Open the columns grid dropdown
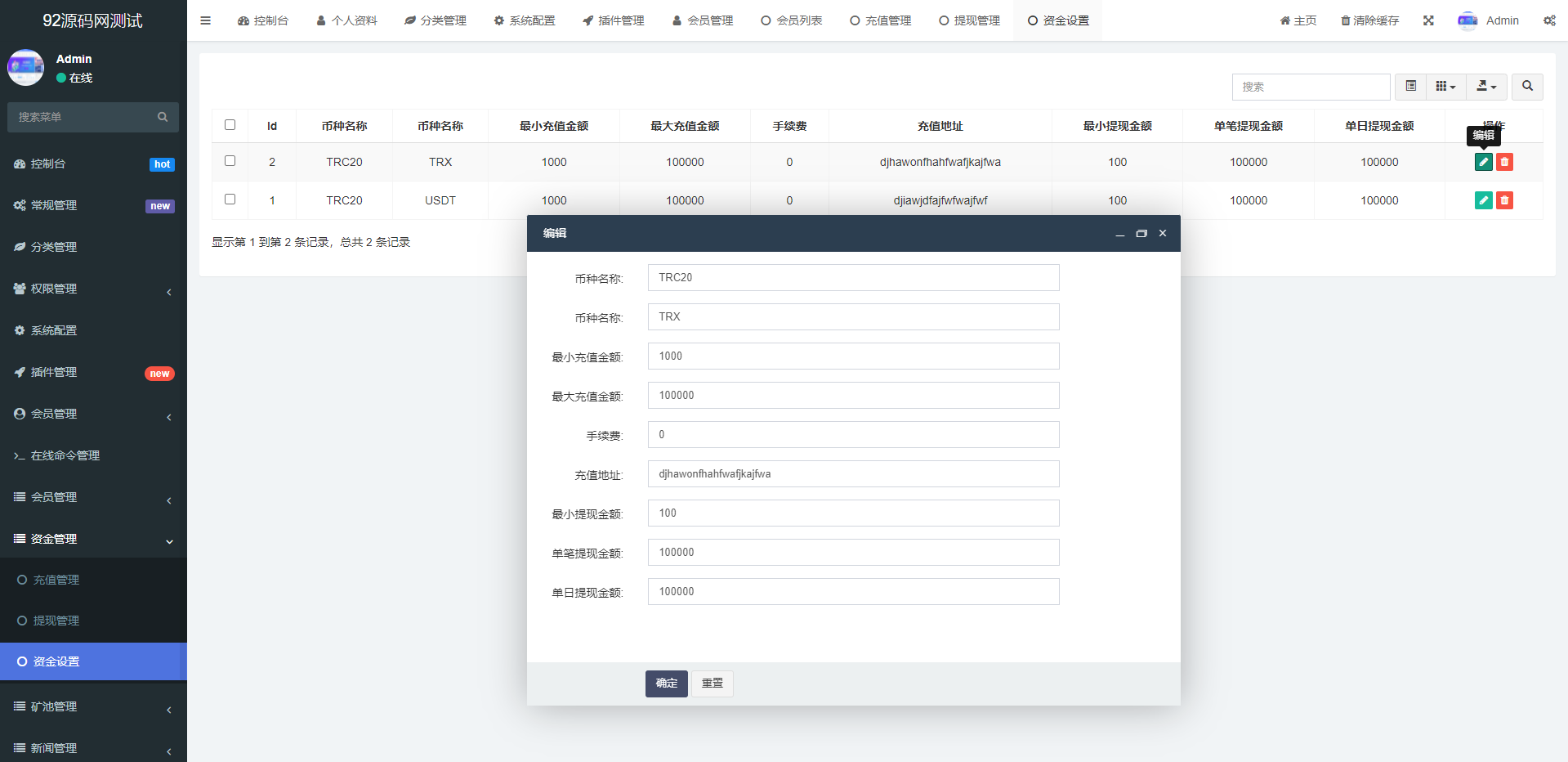The width and height of the screenshot is (1568, 762). click(x=1445, y=87)
